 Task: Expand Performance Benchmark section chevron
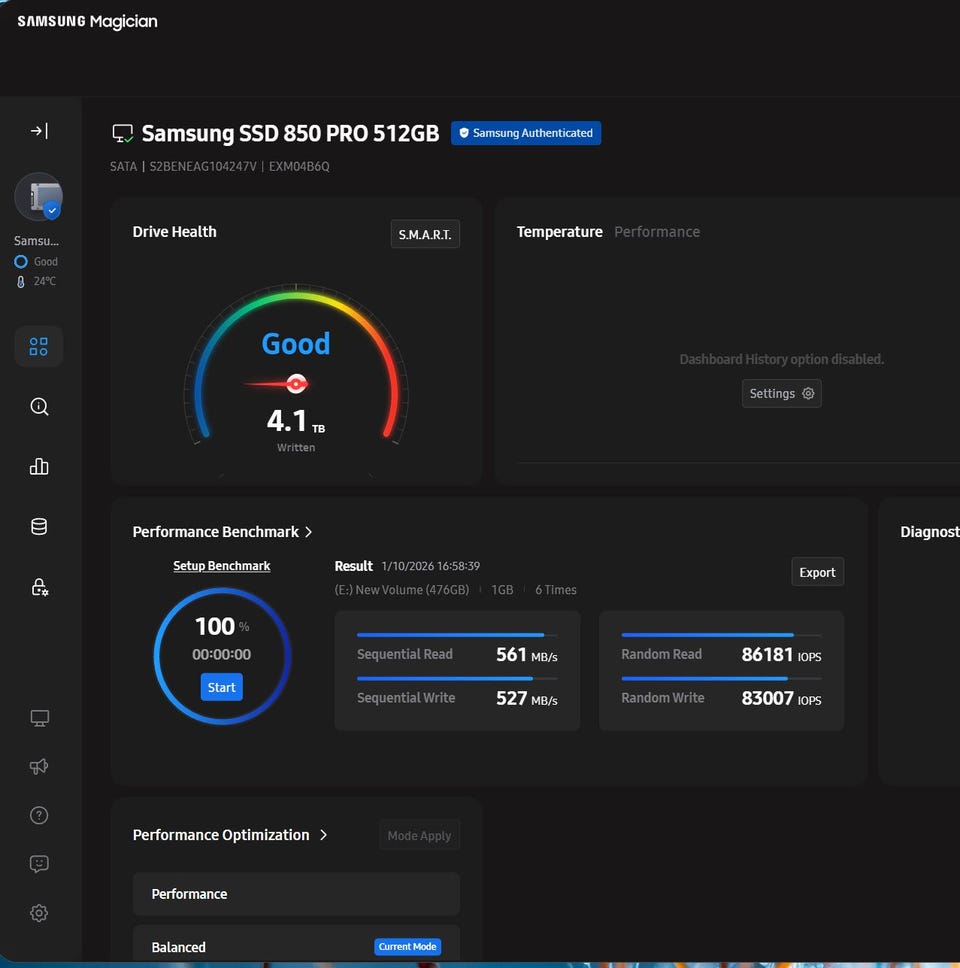(309, 532)
